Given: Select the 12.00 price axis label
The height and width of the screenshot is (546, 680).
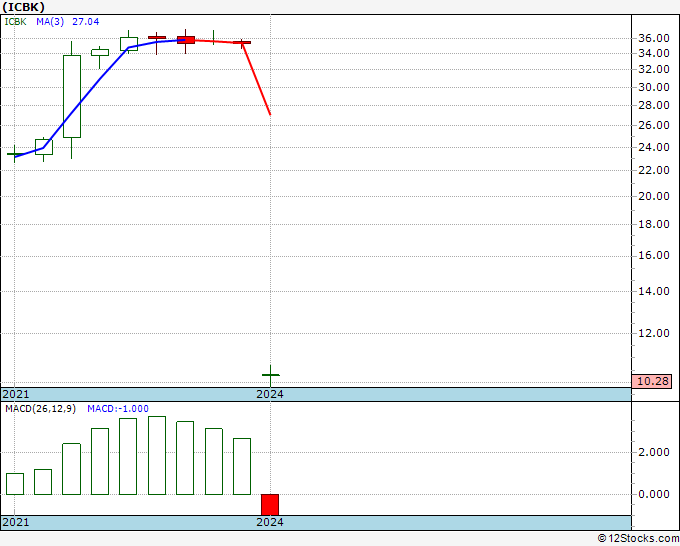Looking at the screenshot, I should coord(654,333).
